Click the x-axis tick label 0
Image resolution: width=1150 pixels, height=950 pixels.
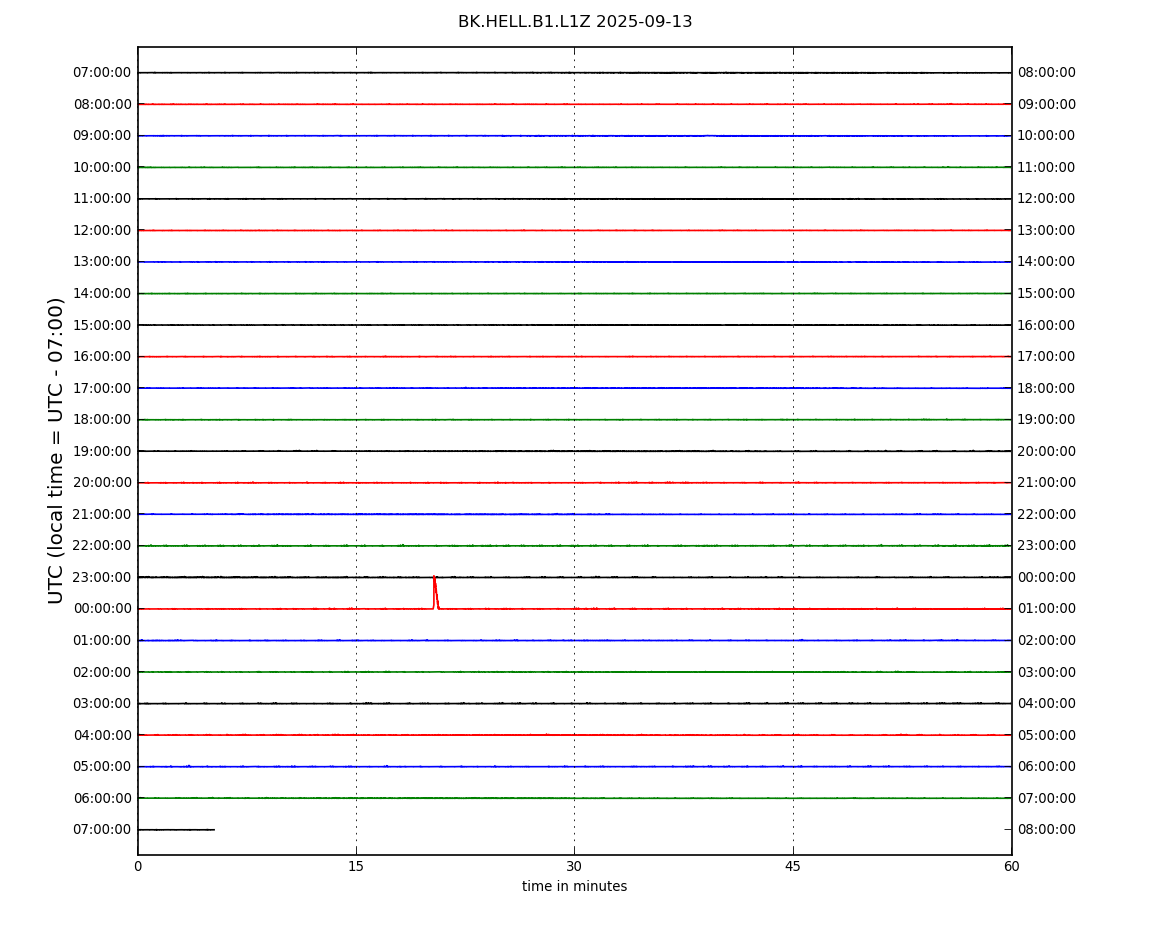pyautogui.click(x=138, y=866)
